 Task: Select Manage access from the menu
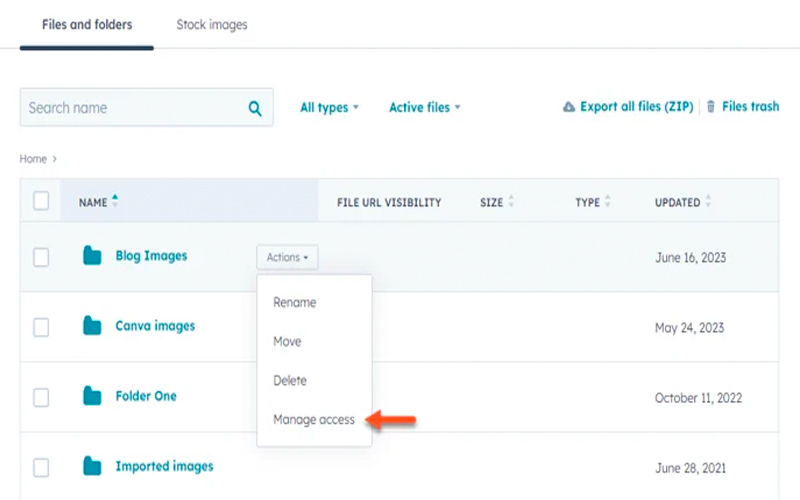(x=314, y=420)
